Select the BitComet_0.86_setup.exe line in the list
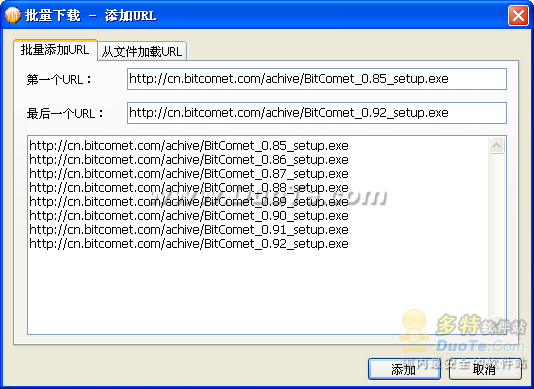 coord(189,160)
